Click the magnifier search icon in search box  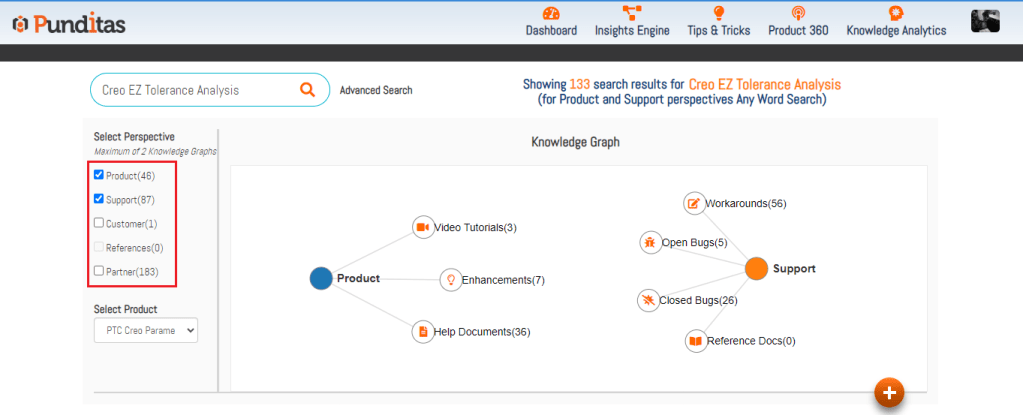pos(307,90)
